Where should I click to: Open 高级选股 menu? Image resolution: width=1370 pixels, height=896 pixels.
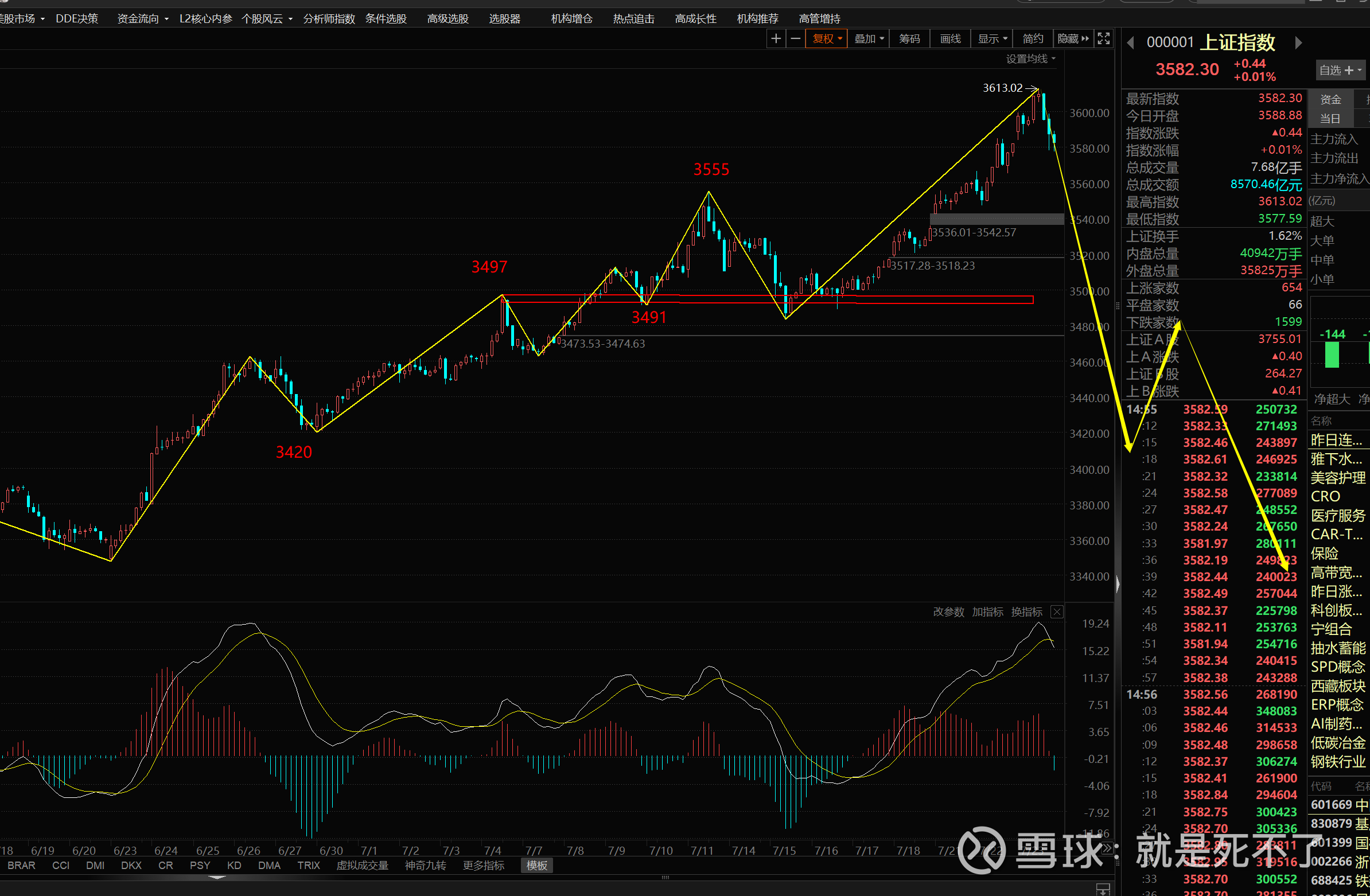(448, 18)
